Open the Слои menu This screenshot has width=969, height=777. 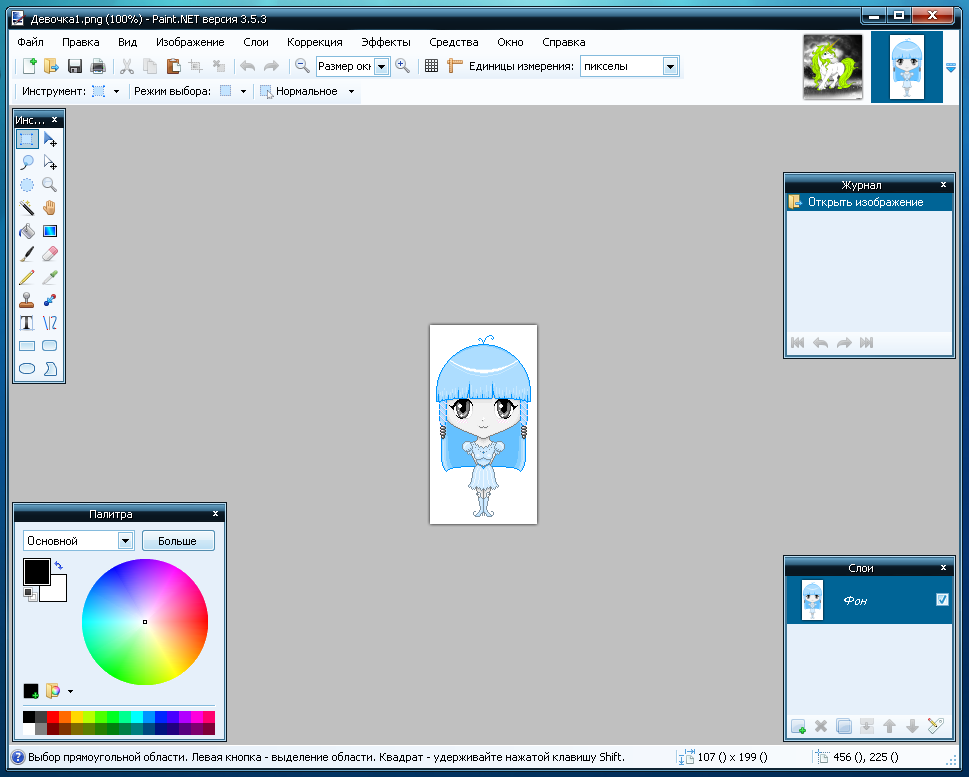(256, 42)
